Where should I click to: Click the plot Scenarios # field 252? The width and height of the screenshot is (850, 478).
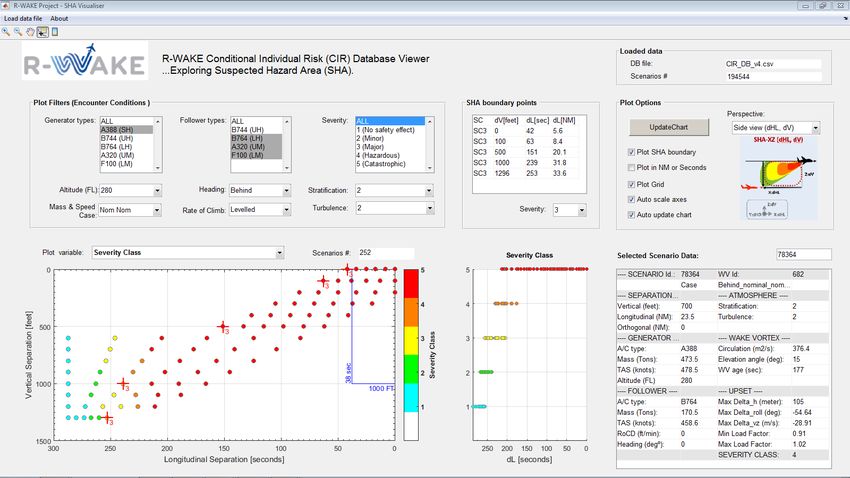pos(385,253)
